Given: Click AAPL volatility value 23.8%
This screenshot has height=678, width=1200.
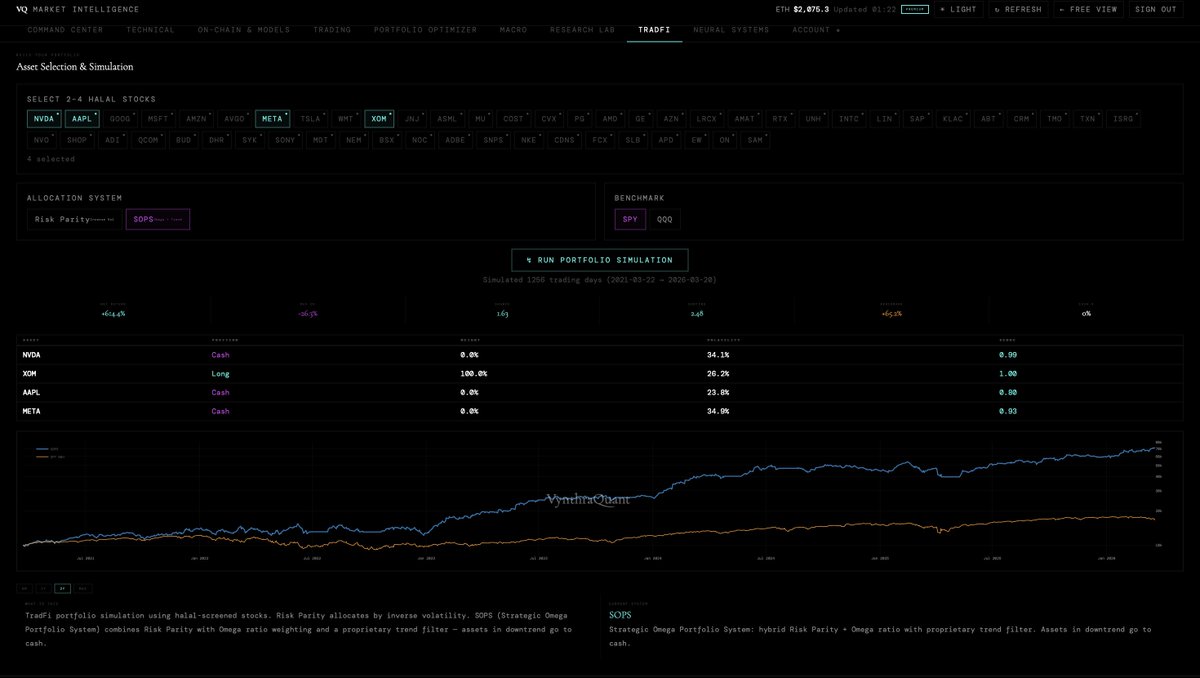Looking at the screenshot, I should (x=717, y=392).
